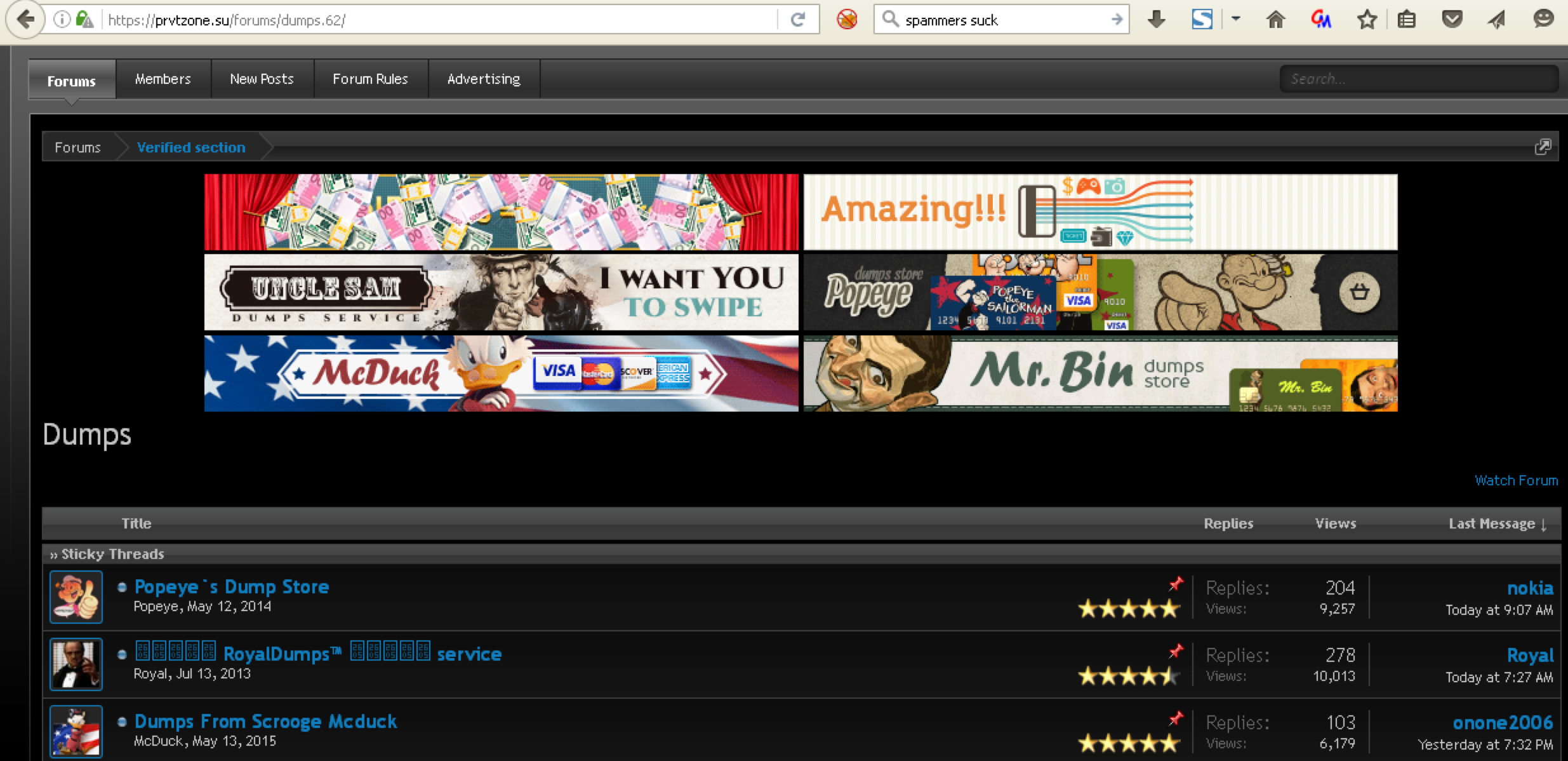Open the Forums tab
This screenshot has height=761, width=1568.
click(69, 79)
